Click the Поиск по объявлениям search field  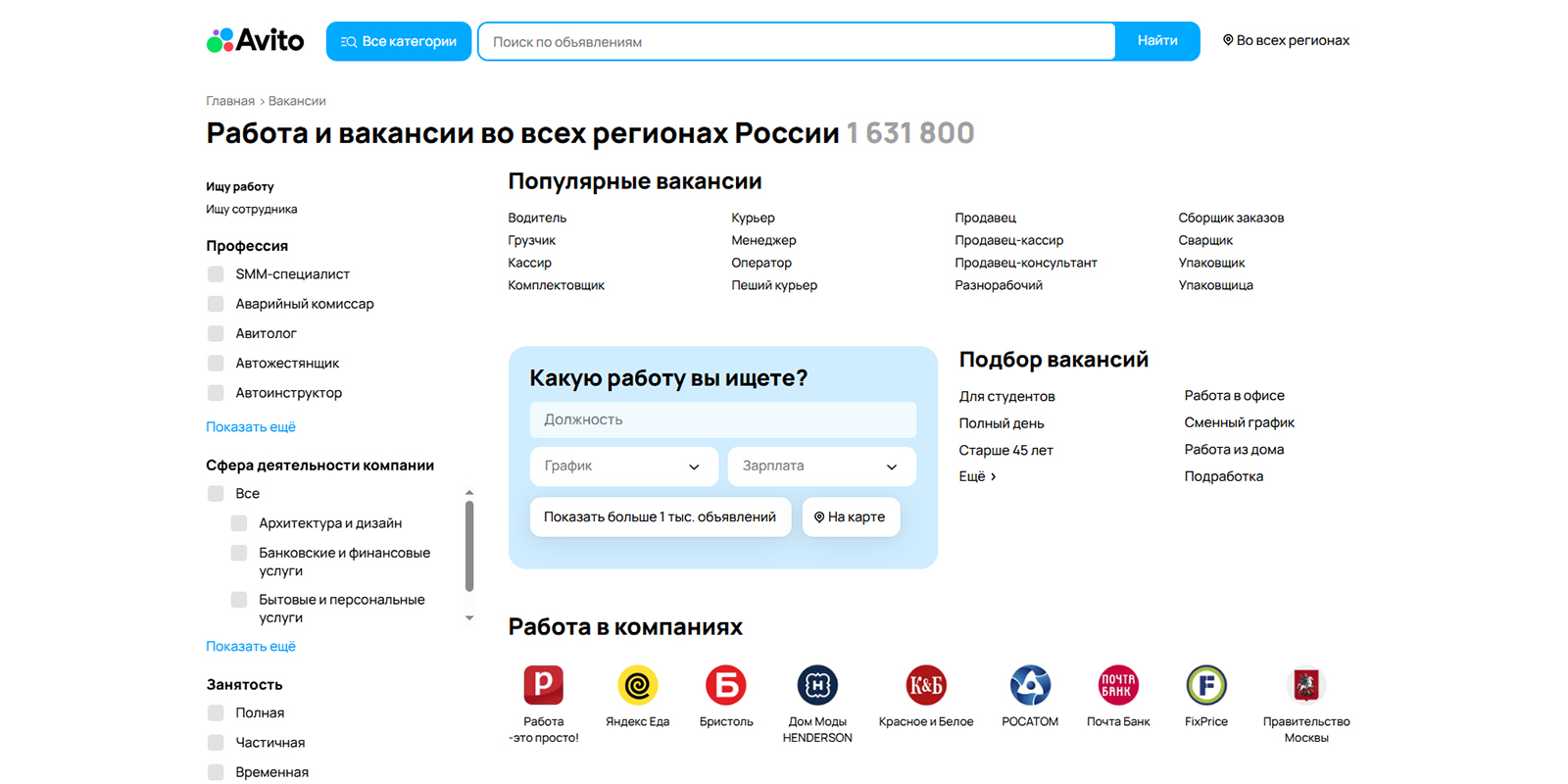click(797, 41)
